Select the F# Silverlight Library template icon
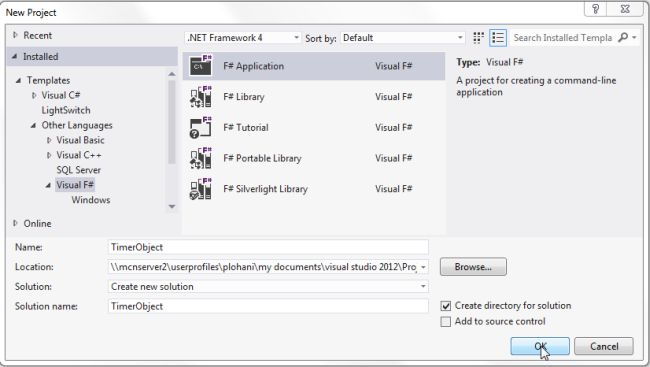 click(201, 189)
